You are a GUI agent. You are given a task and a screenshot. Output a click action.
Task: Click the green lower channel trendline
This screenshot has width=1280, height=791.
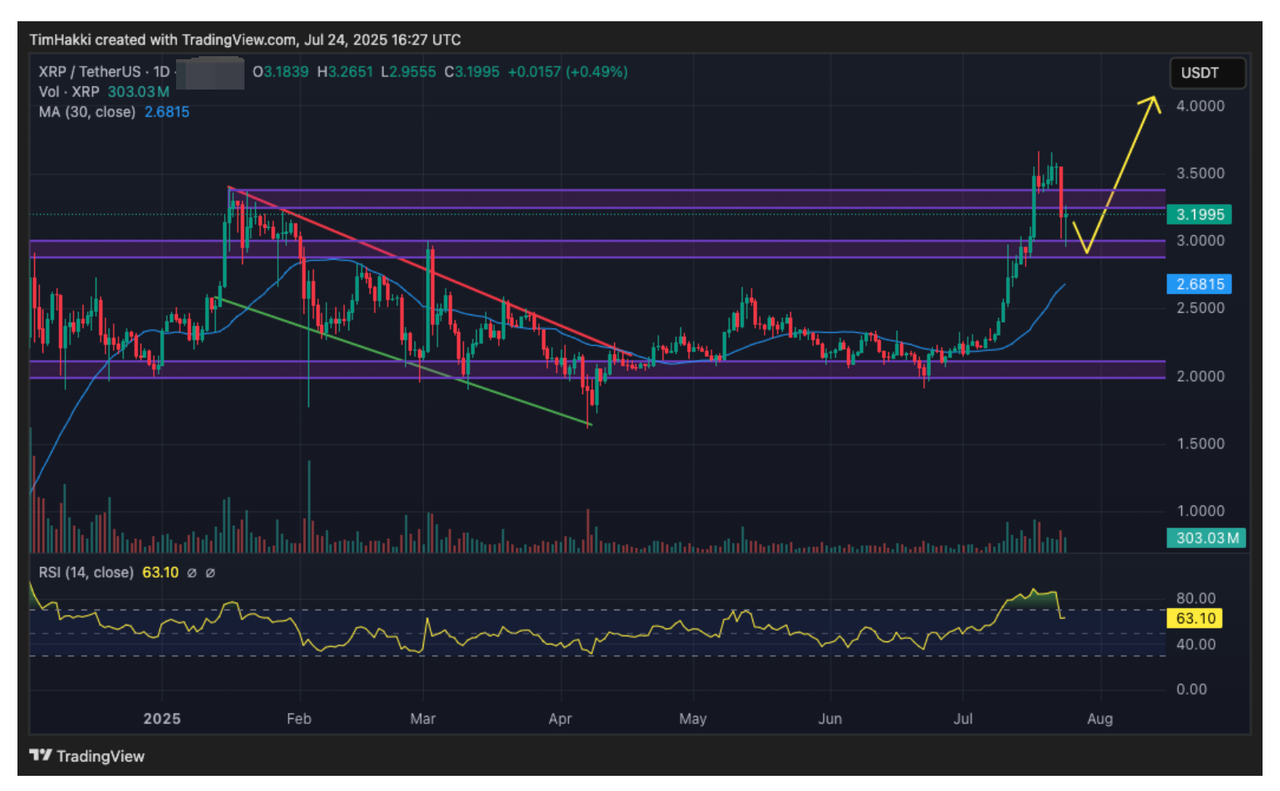click(x=400, y=360)
